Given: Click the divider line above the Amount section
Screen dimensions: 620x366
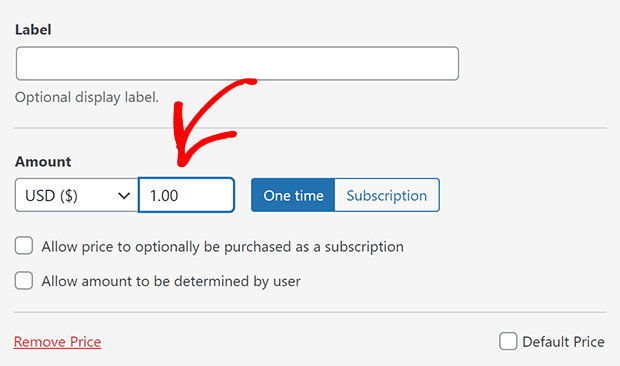Looking at the screenshot, I should pyautogui.click(x=310, y=128).
